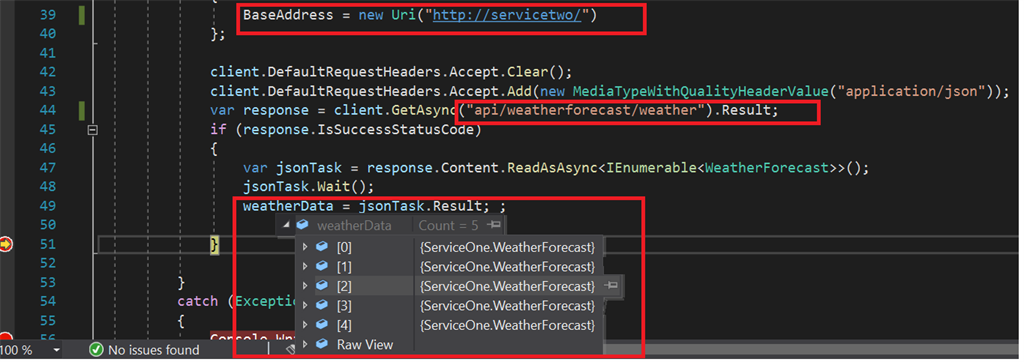
Task: Click the catch keyword on line 54
Action: pyautogui.click(x=197, y=301)
